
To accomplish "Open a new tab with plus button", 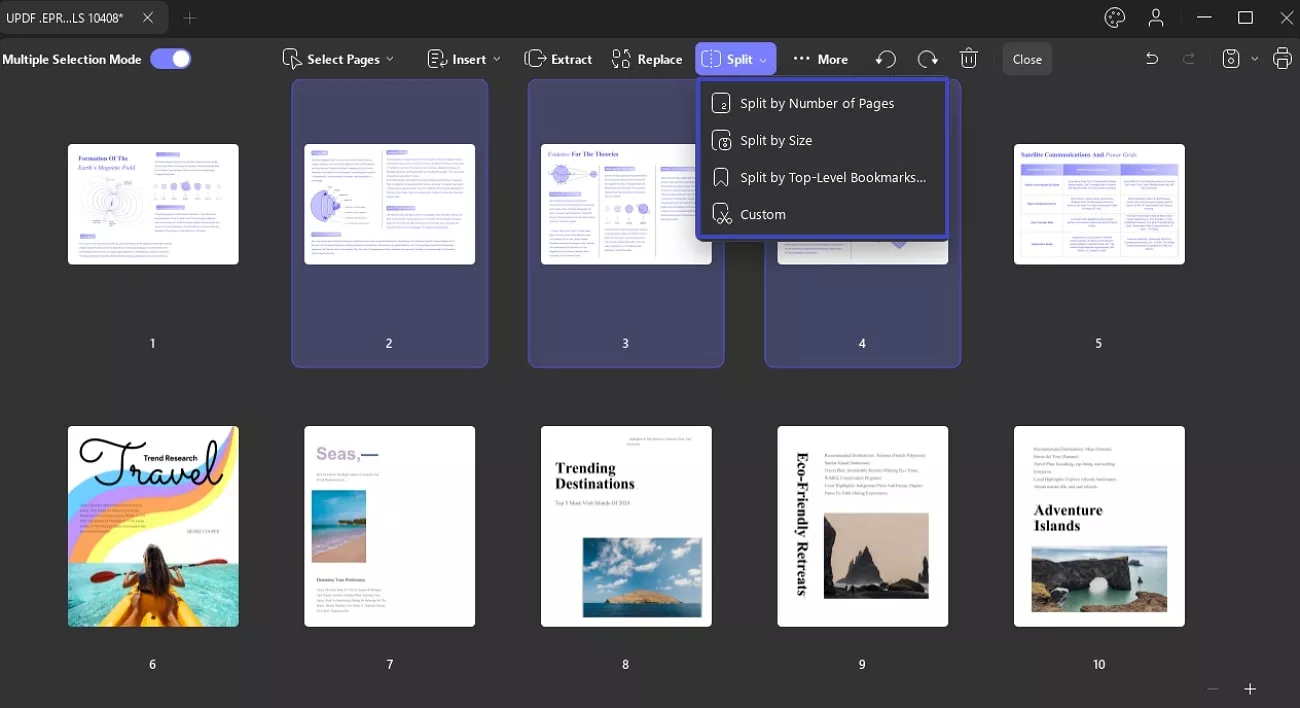I will (x=189, y=18).
